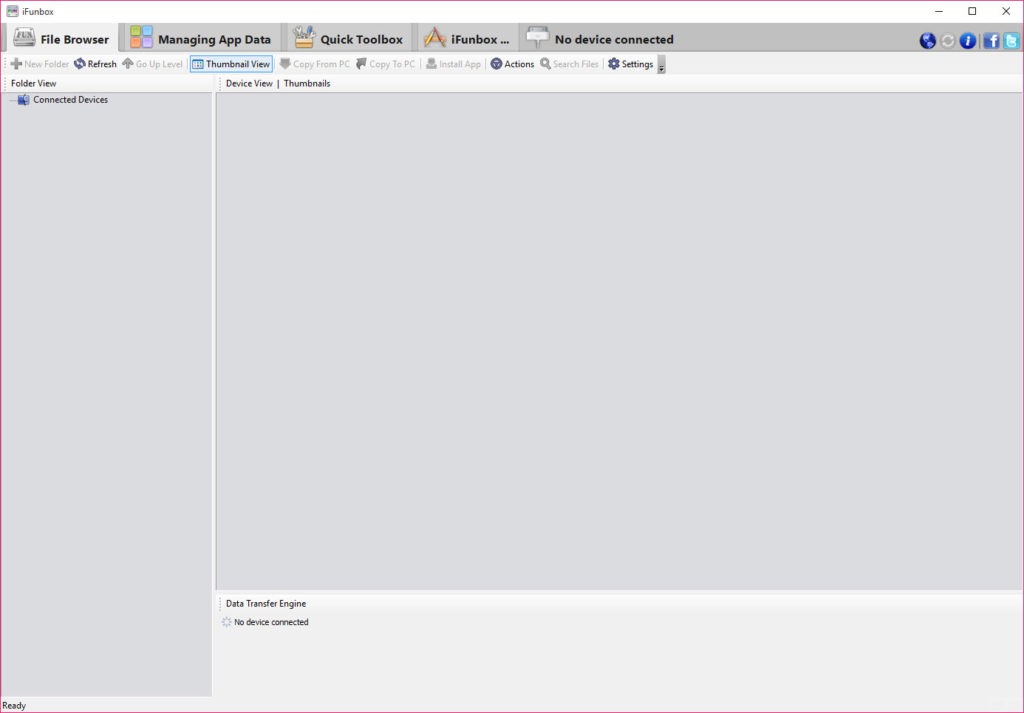The image size is (1024, 713).
Task: Open the Actions menu
Action: (x=513, y=64)
